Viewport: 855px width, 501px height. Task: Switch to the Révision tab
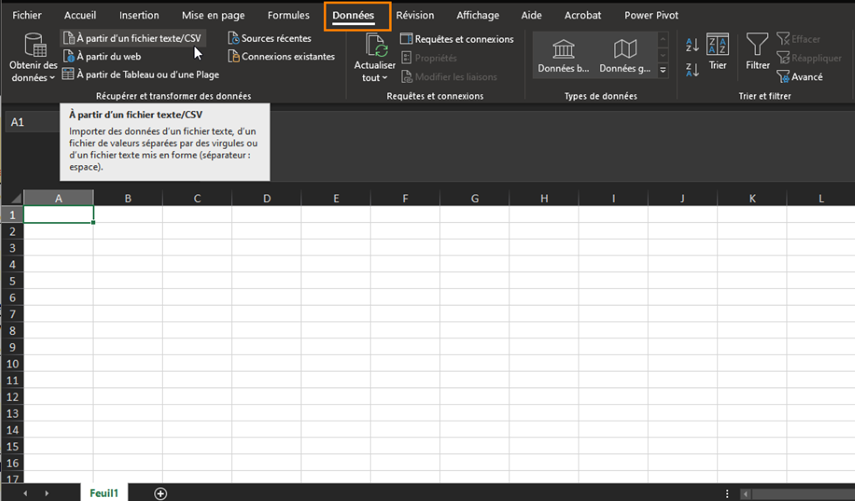click(x=415, y=15)
